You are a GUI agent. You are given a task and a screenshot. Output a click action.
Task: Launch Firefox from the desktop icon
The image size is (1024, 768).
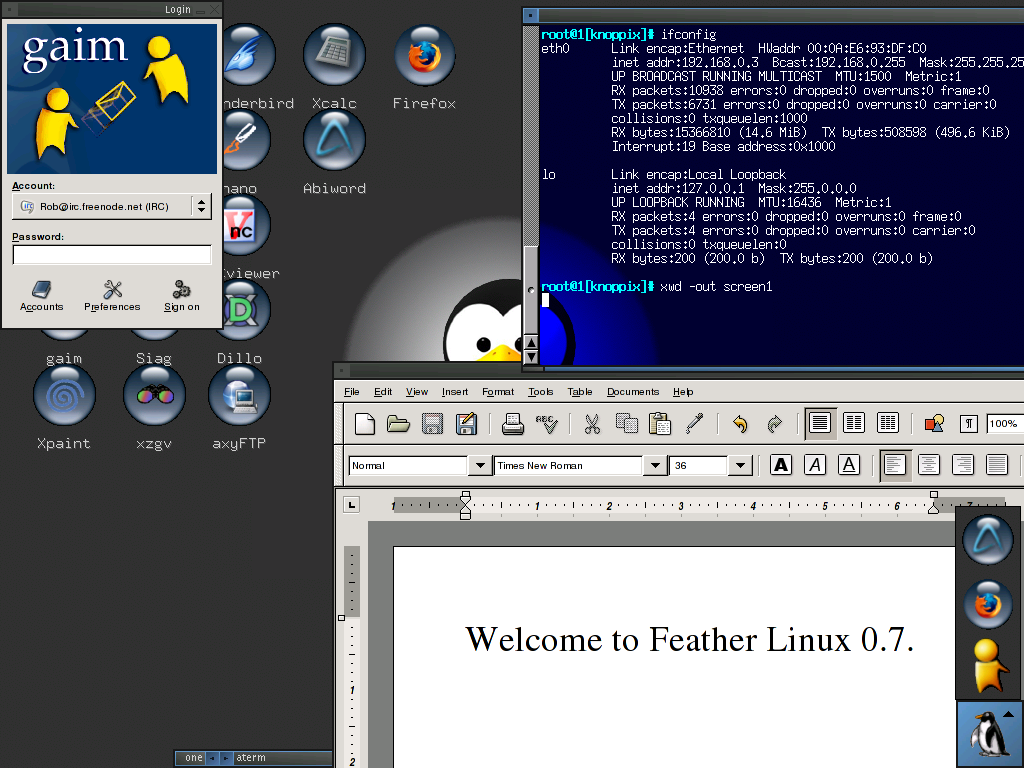click(424, 55)
